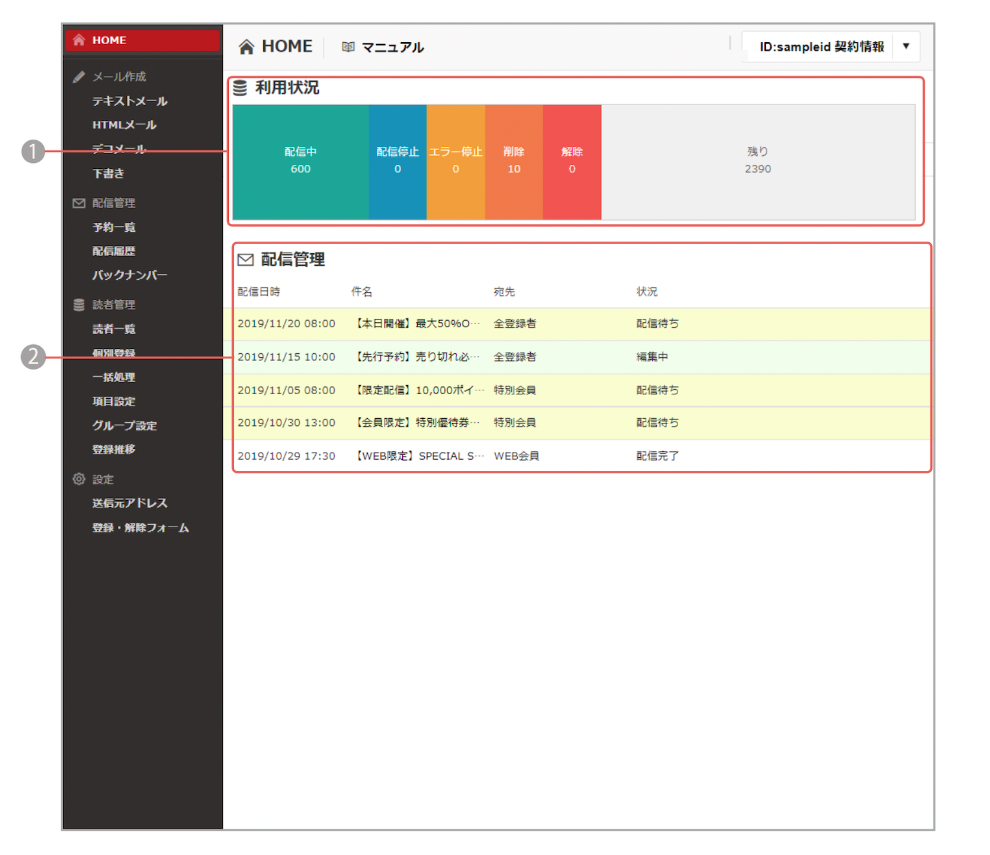Open the 2019/11/20 08:00 delivery row

(x=580, y=324)
